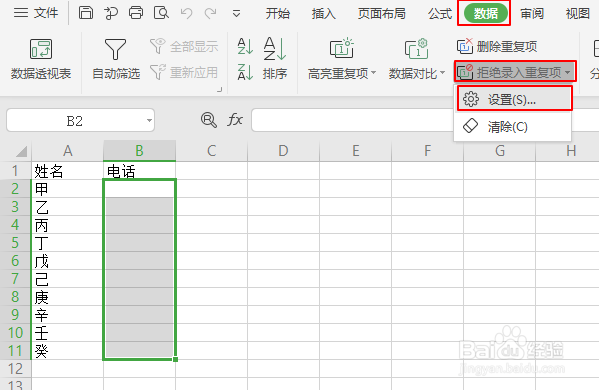Viewport: 599px width, 390px height.
Task: Click the select-all corner triangle
Action: pyautogui.click(x=21, y=151)
